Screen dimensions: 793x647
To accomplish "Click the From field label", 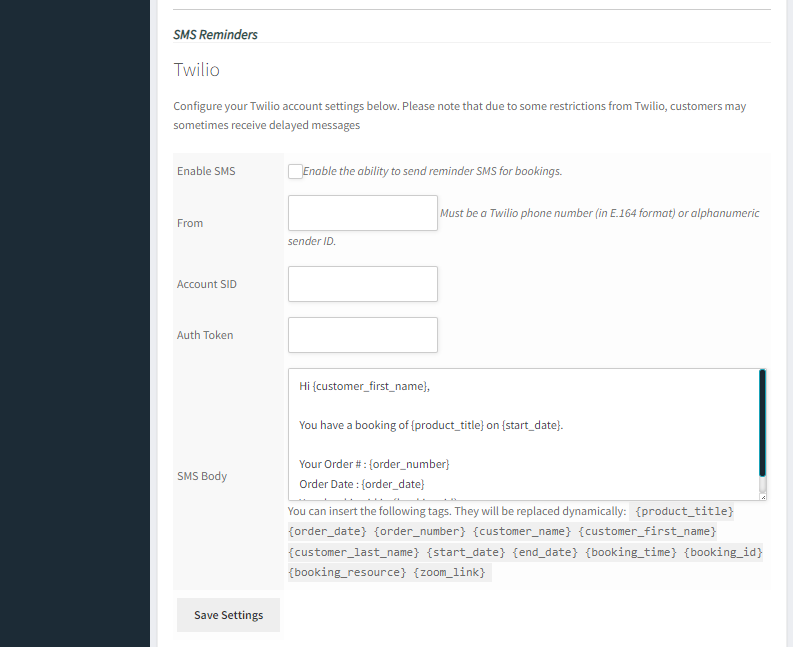I will click(190, 224).
